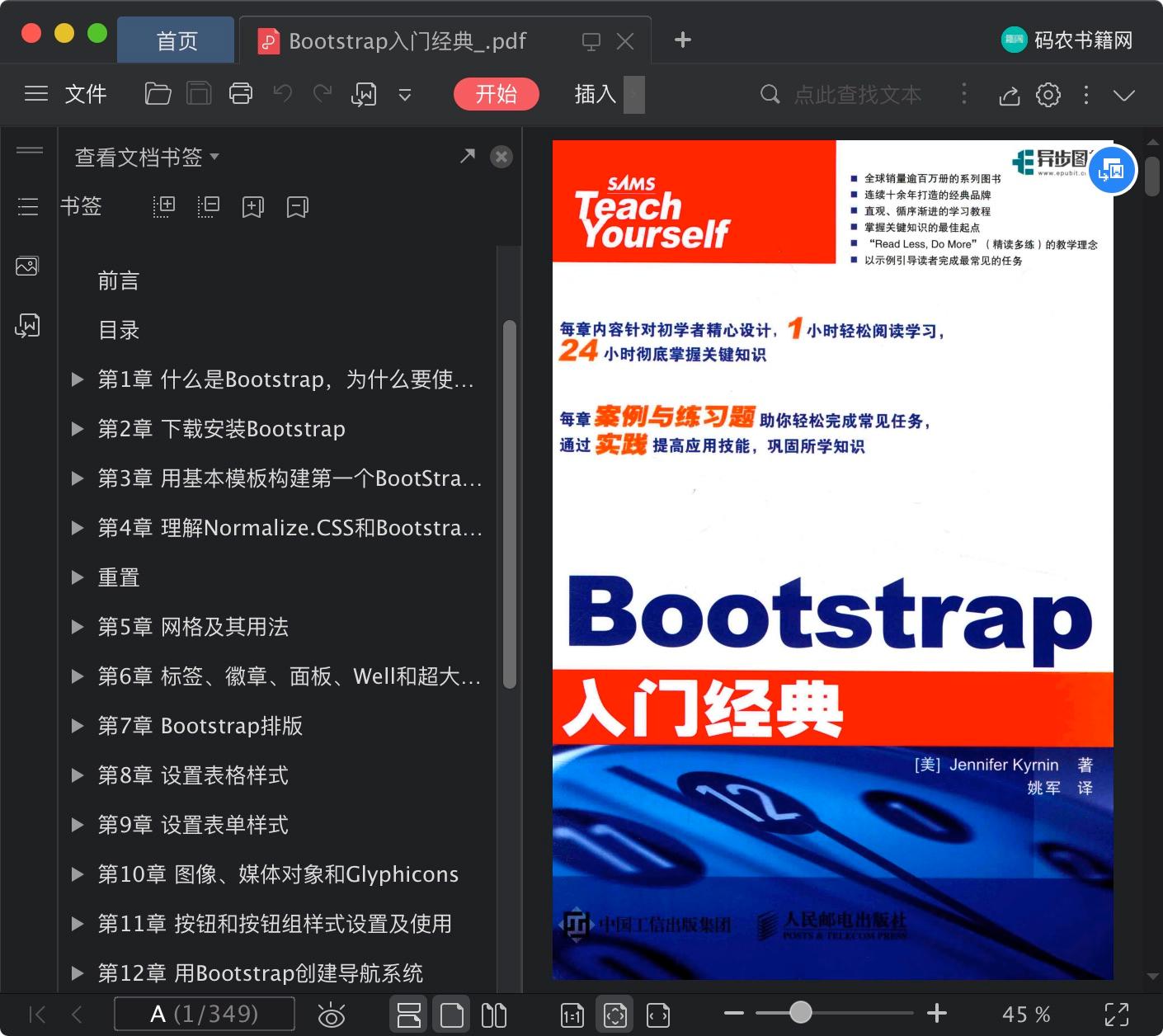Viewport: 1163px width, 1036px height.
Task: Click the delete bookmark icon
Action: [x=298, y=206]
